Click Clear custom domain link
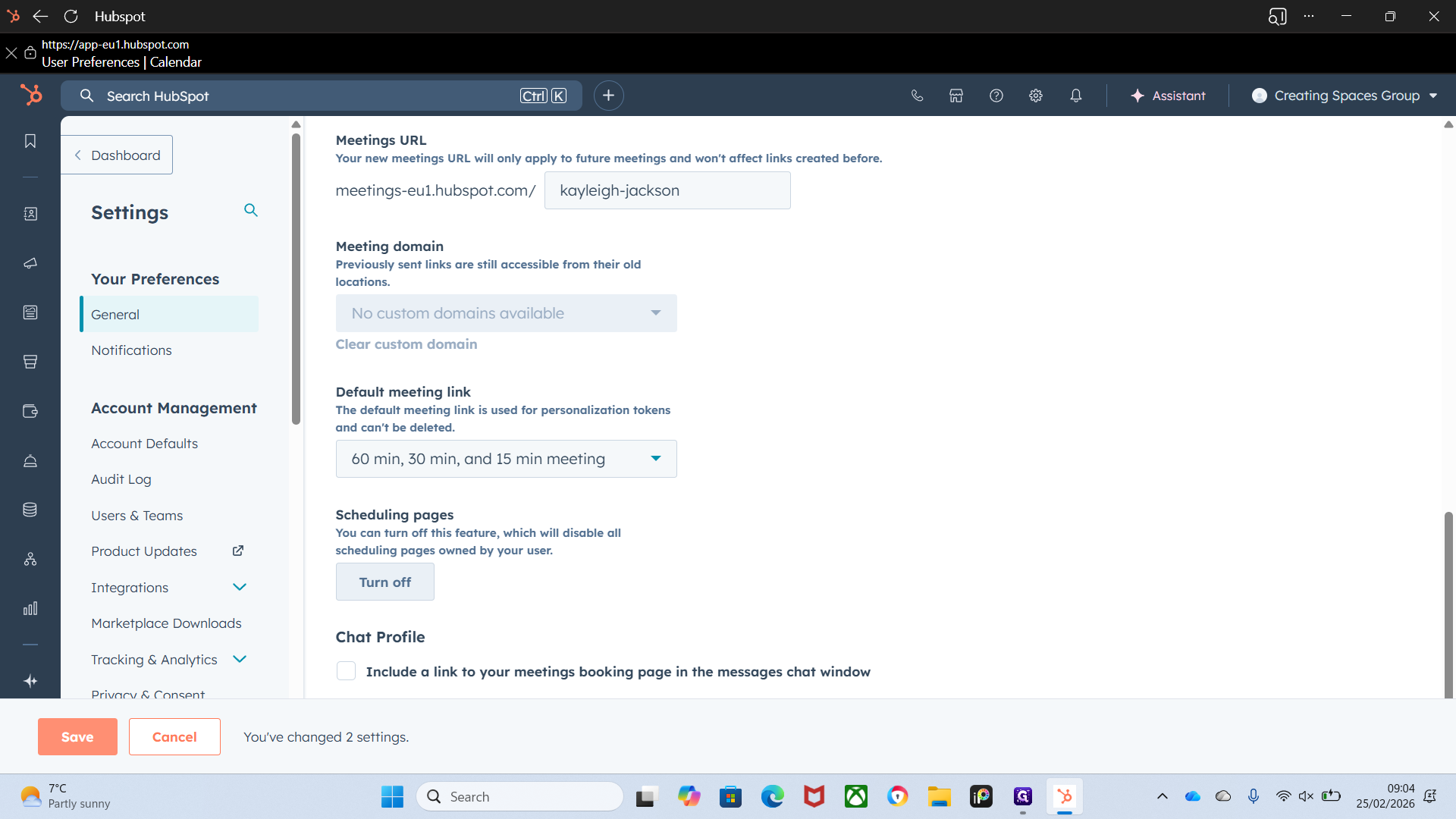This screenshot has width=1456, height=819. click(x=406, y=344)
